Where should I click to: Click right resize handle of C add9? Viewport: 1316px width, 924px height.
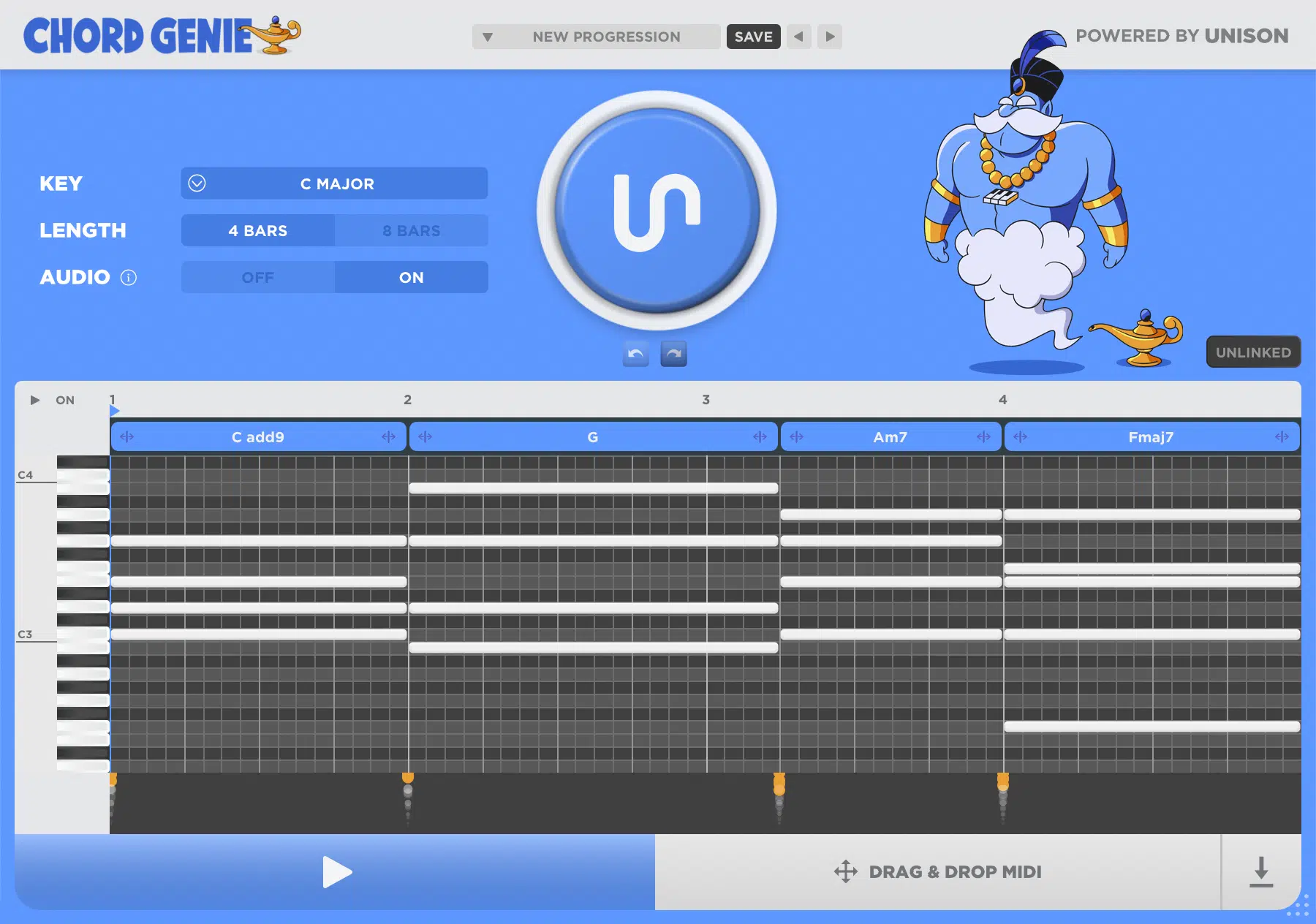pos(389,437)
